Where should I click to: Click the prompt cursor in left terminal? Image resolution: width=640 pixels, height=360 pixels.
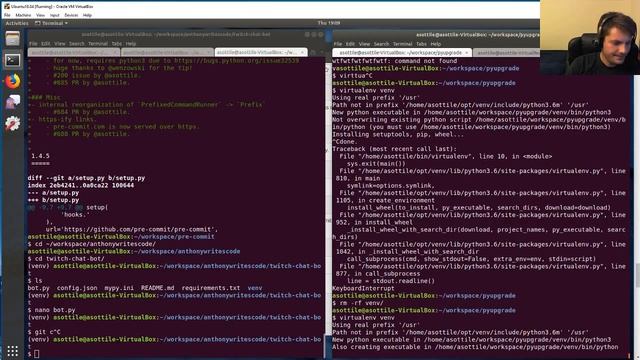tap(37, 354)
